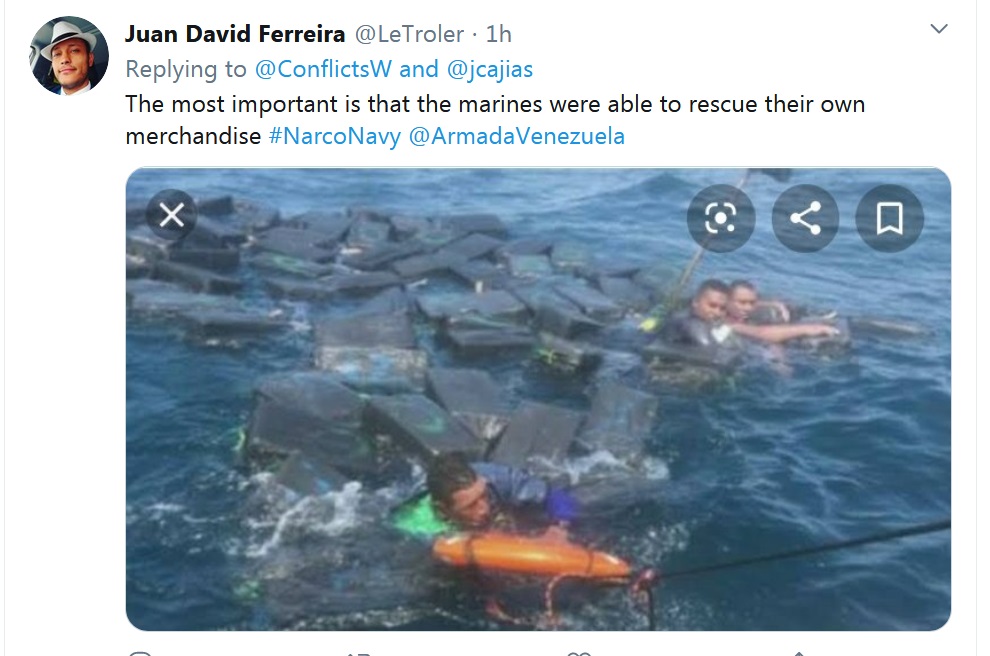Open the @ArmadaVenezuela mention
This screenshot has height=656, width=990.
[x=516, y=136]
